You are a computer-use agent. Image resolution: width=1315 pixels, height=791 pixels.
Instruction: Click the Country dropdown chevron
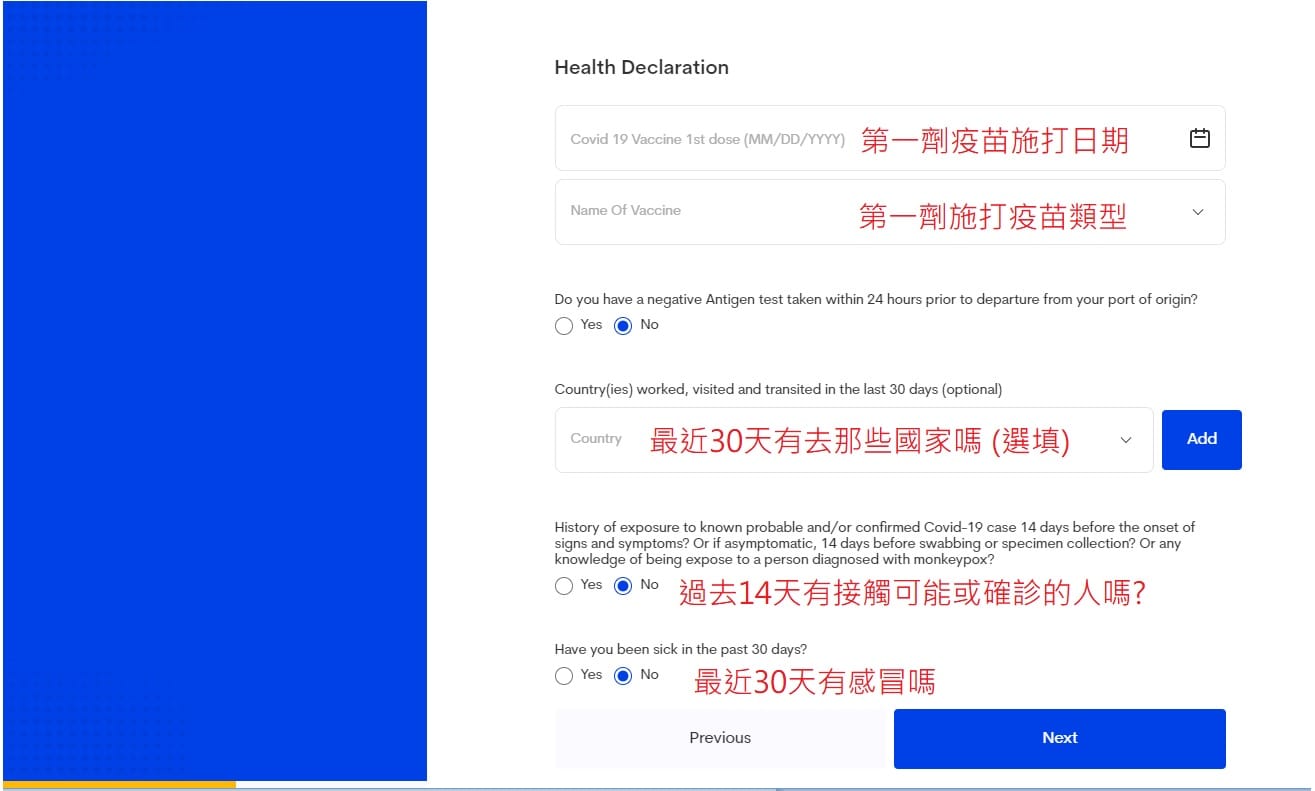point(1126,440)
